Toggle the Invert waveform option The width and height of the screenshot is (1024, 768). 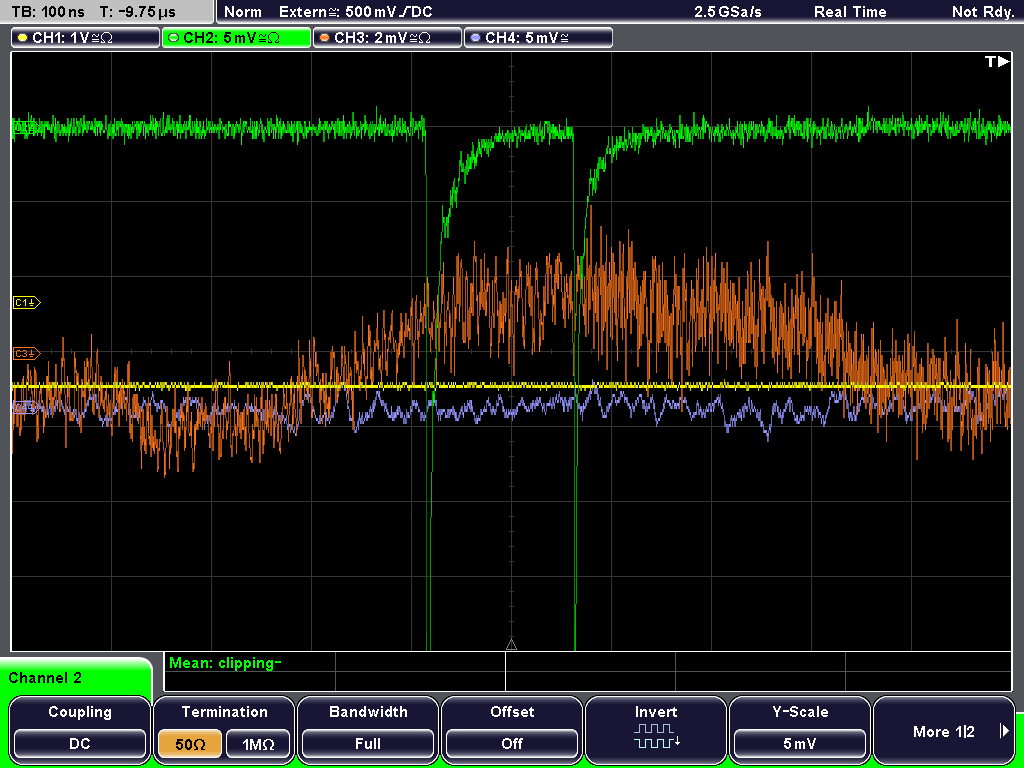click(x=656, y=729)
